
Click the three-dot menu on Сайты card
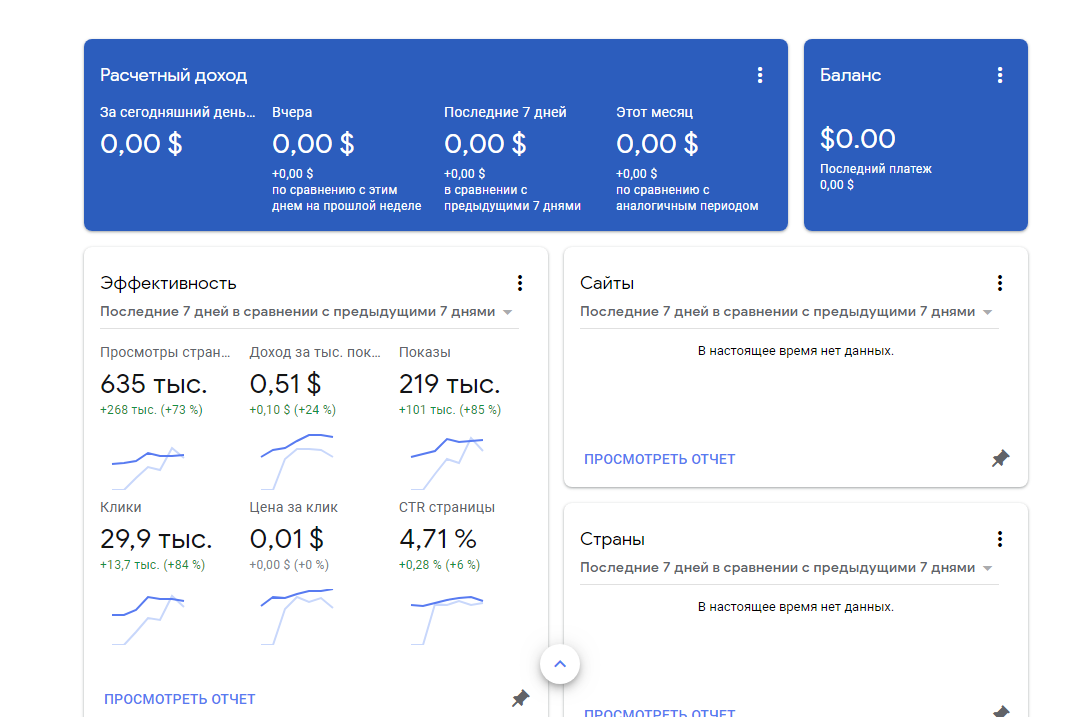pos(1000,283)
